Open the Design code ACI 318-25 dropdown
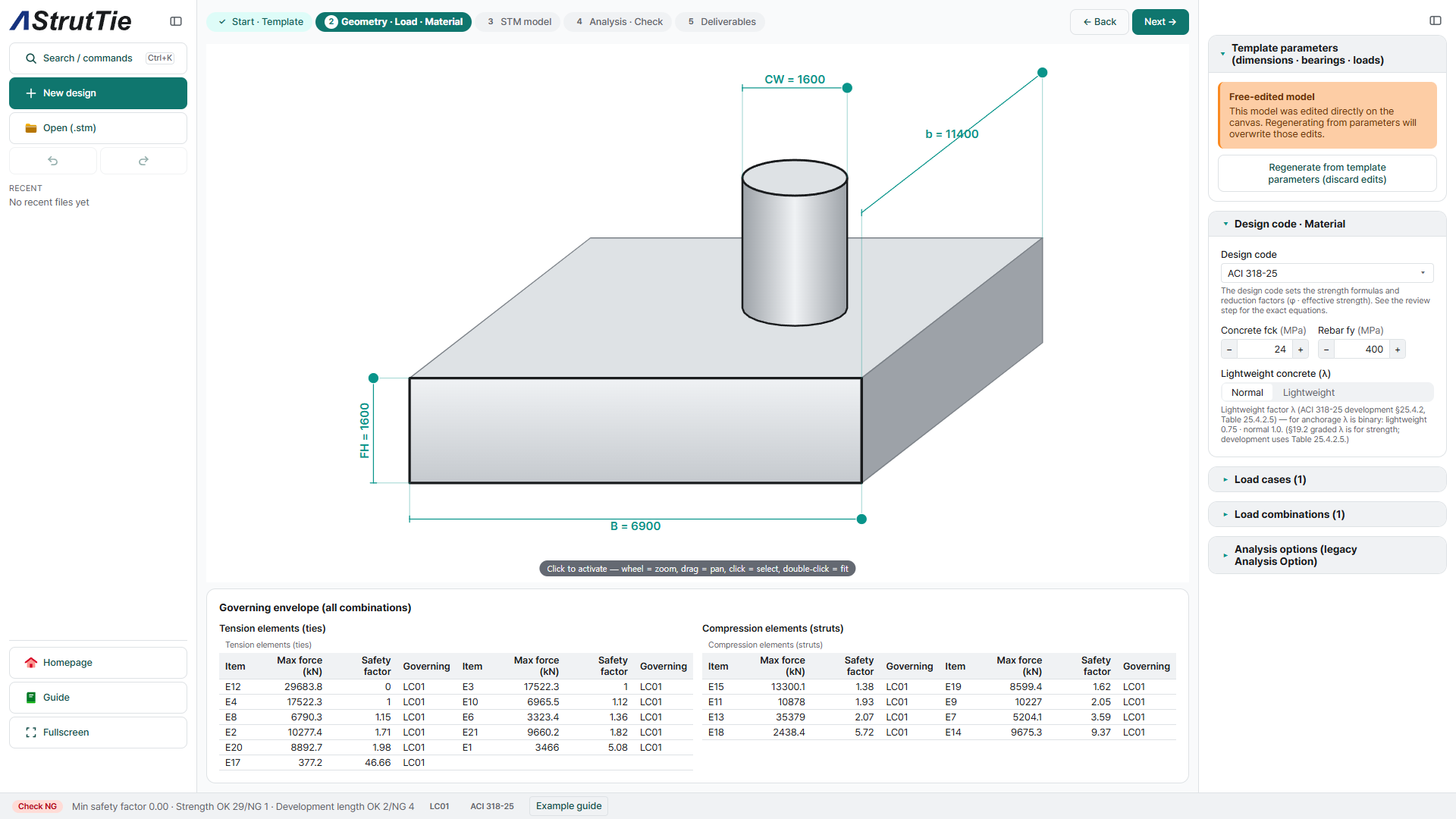 coord(1327,274)
